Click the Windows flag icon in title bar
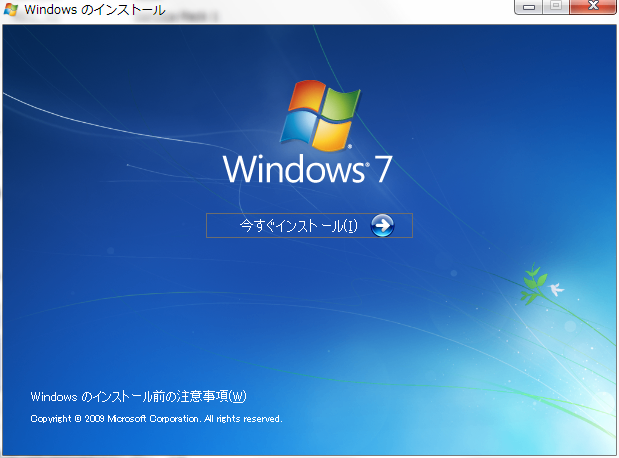619x458 pixels. (11, 9)
